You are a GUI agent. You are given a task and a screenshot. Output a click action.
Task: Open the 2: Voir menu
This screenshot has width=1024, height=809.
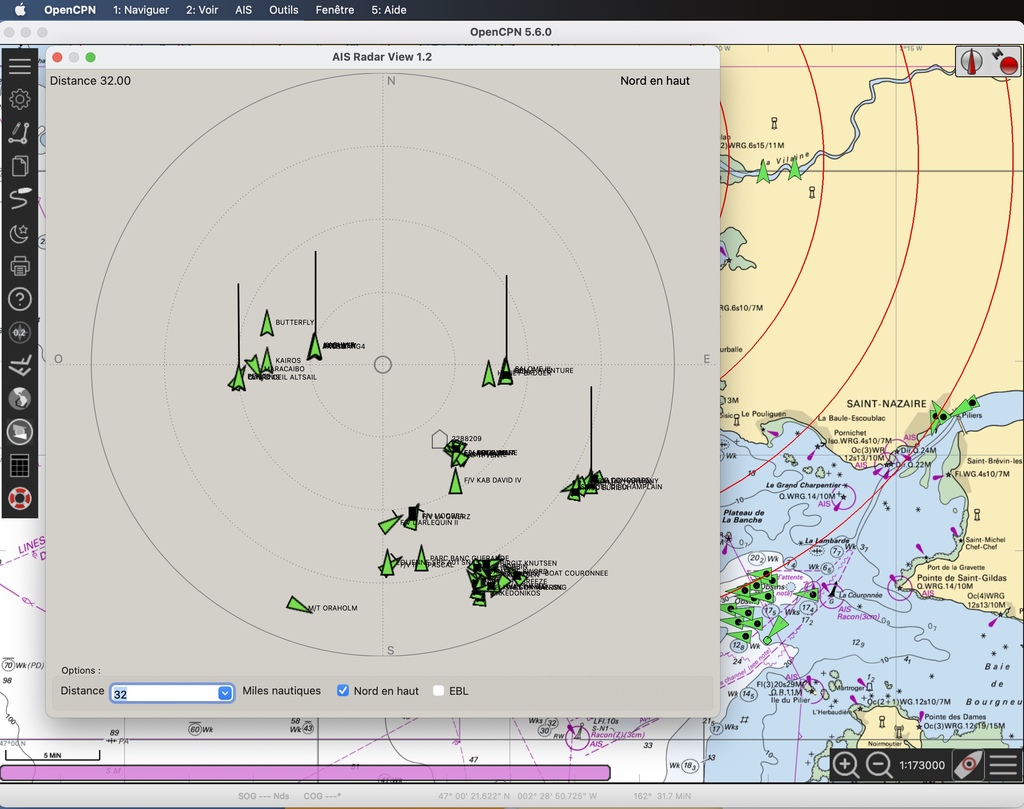pos(202,10)
